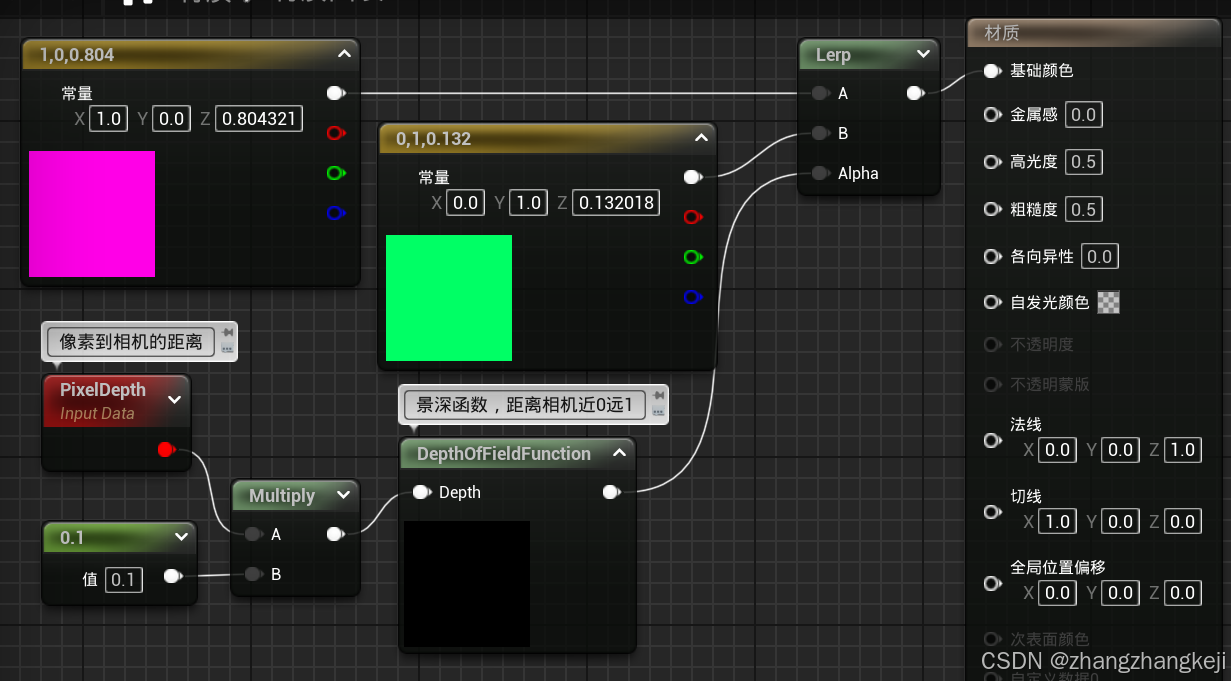Toggle pin icon on 像素到相机的距离 comment bubble
This screenshot has width=1231, height=681.
227,333
